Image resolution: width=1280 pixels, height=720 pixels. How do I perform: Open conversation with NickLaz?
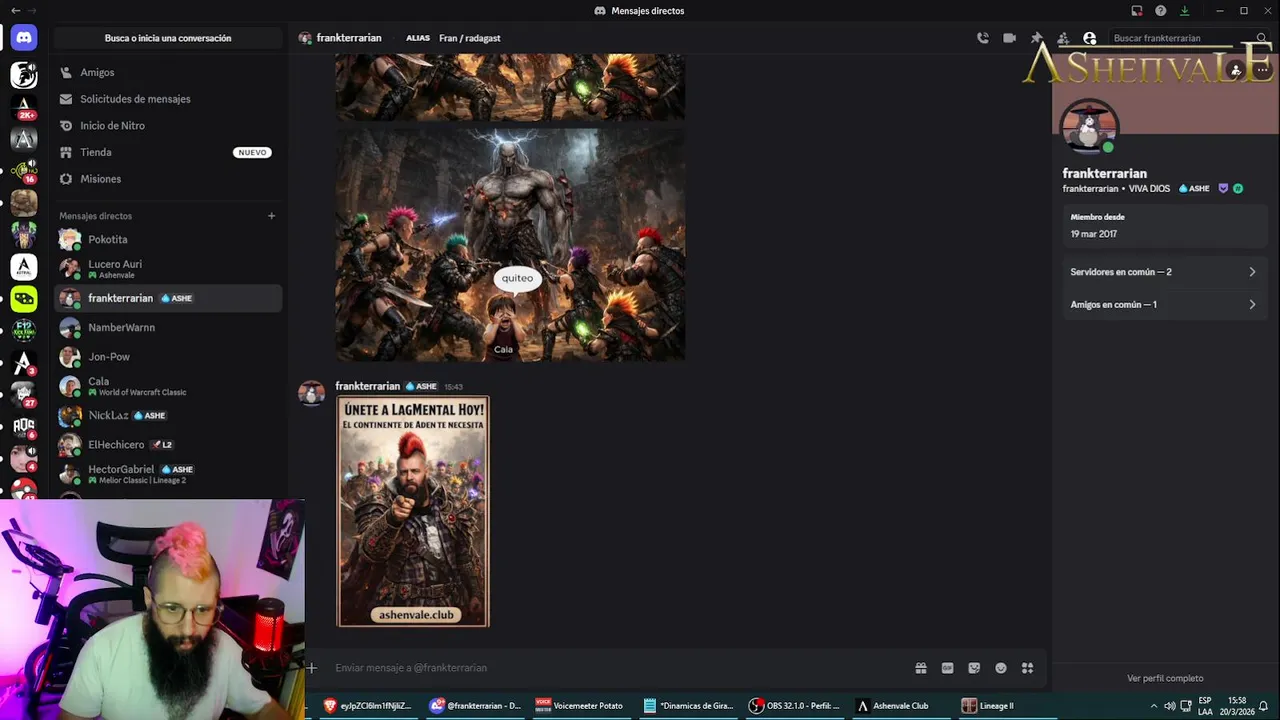coord(168,415)
